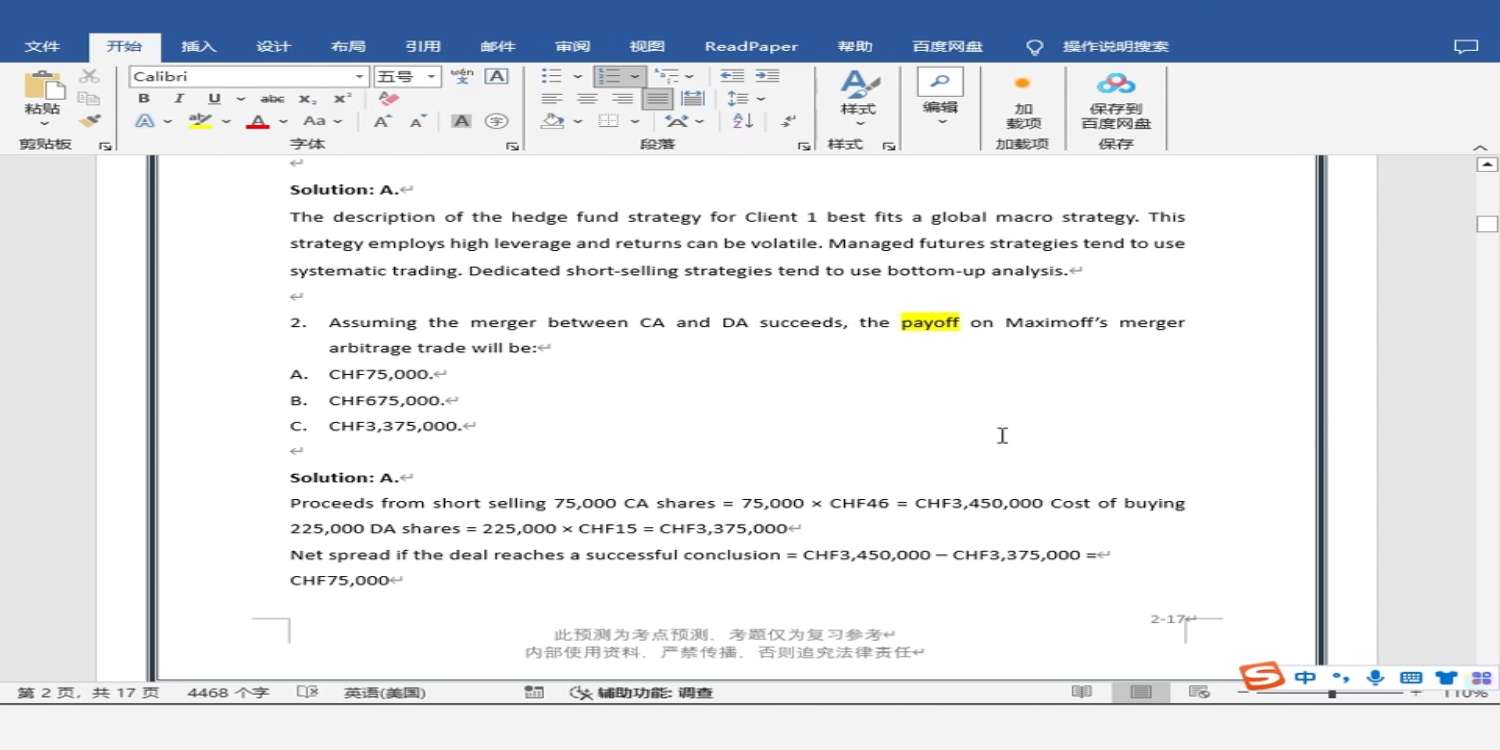Increase font size with the grow font icon

(x=382, y=121)
